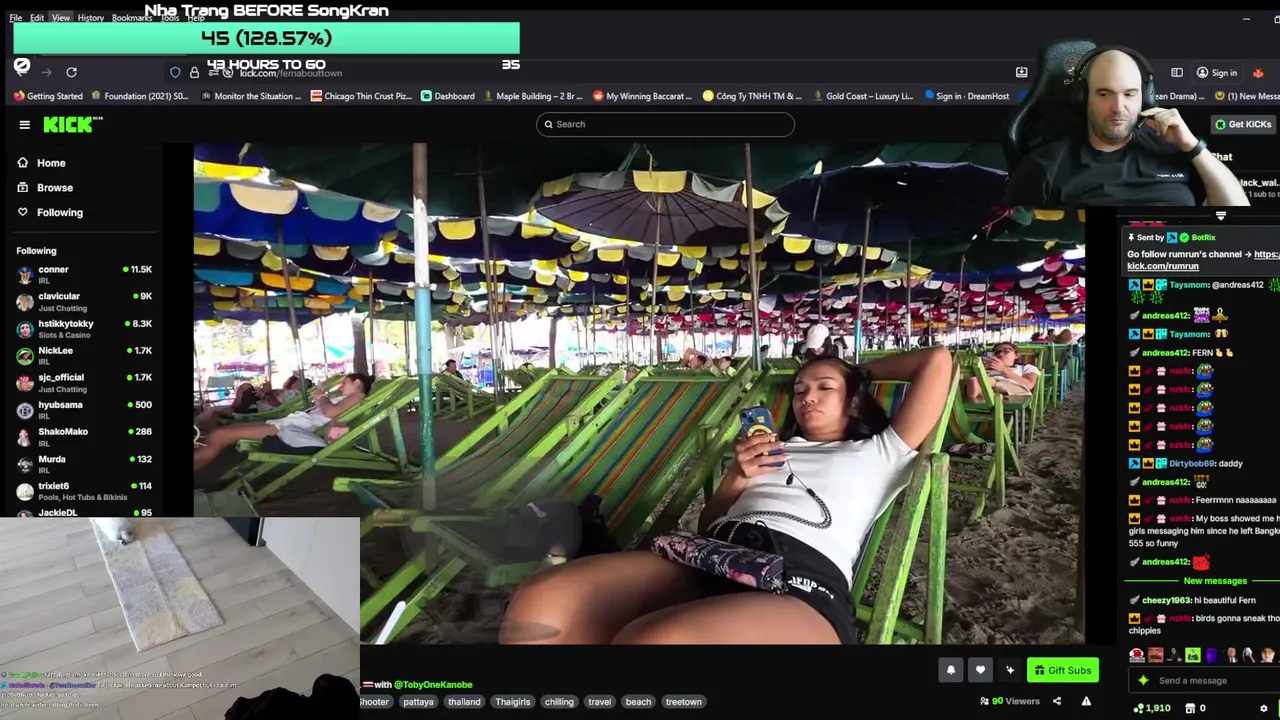This screenshot has width=1280, height=720.
Task: Click the sparkle icon beside Gift Subs
Action: (x=1010, y=670)
